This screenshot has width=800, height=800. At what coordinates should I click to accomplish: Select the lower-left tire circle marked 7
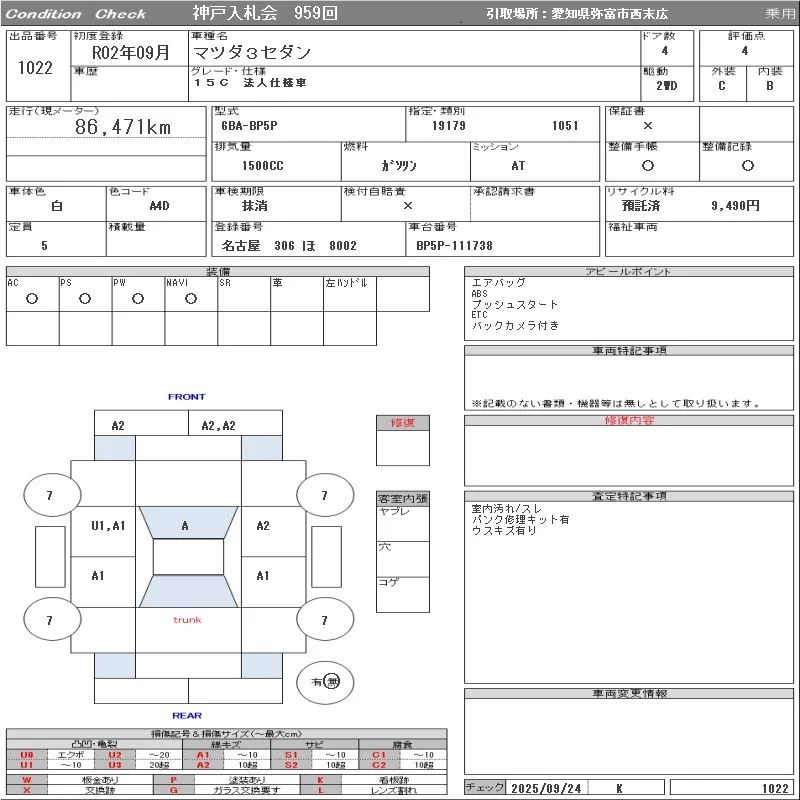tap(50, 621)
